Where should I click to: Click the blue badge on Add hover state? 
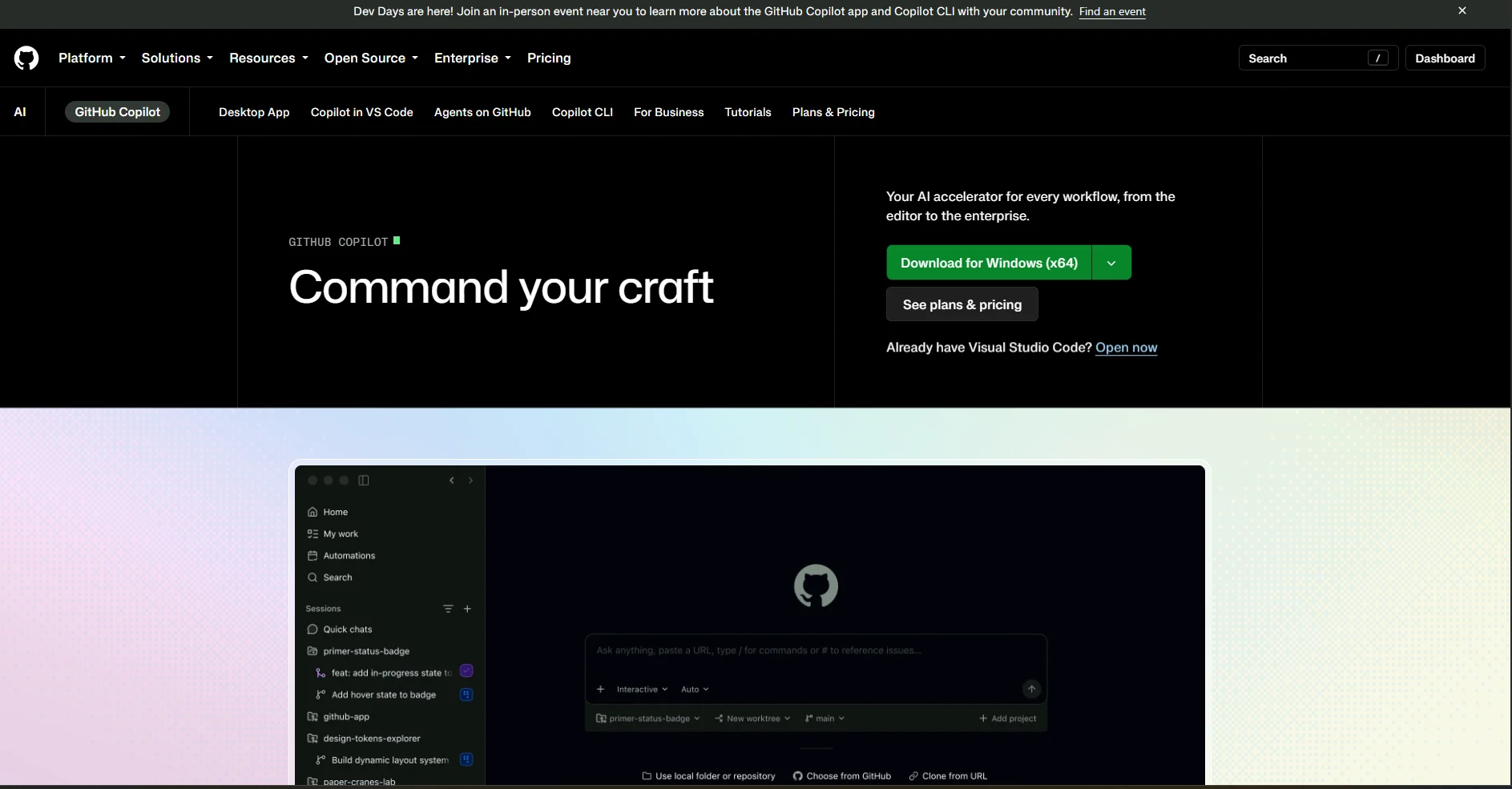coord(466,694)
